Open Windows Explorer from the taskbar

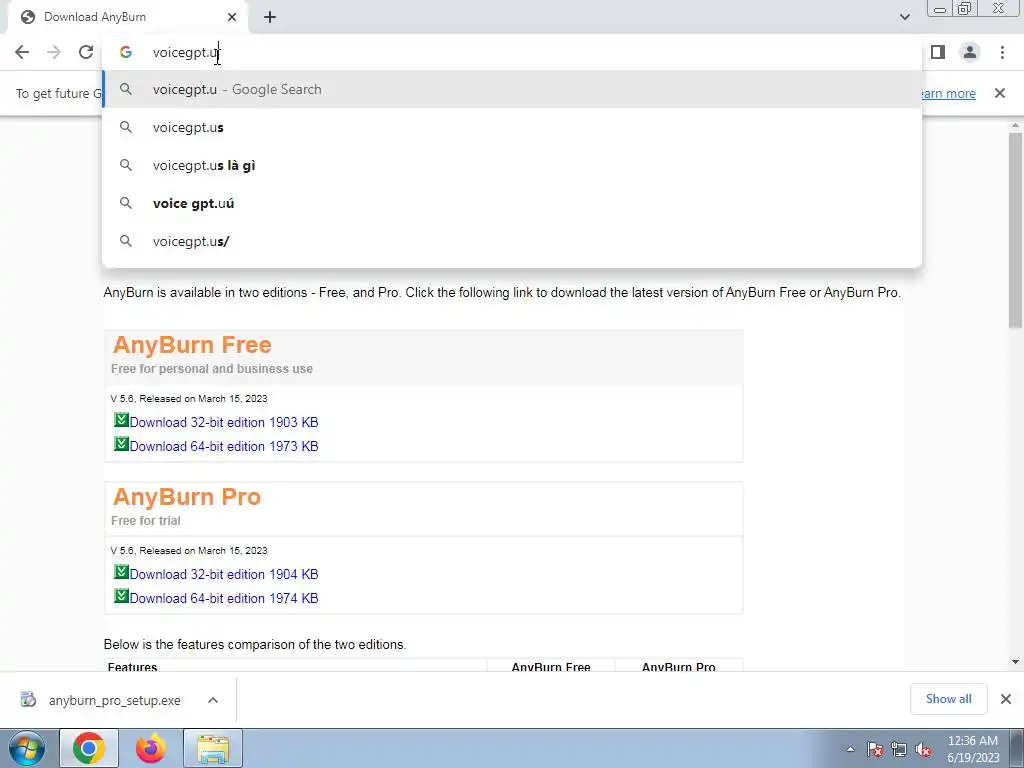pyautogui.click(x=213, y=748)
